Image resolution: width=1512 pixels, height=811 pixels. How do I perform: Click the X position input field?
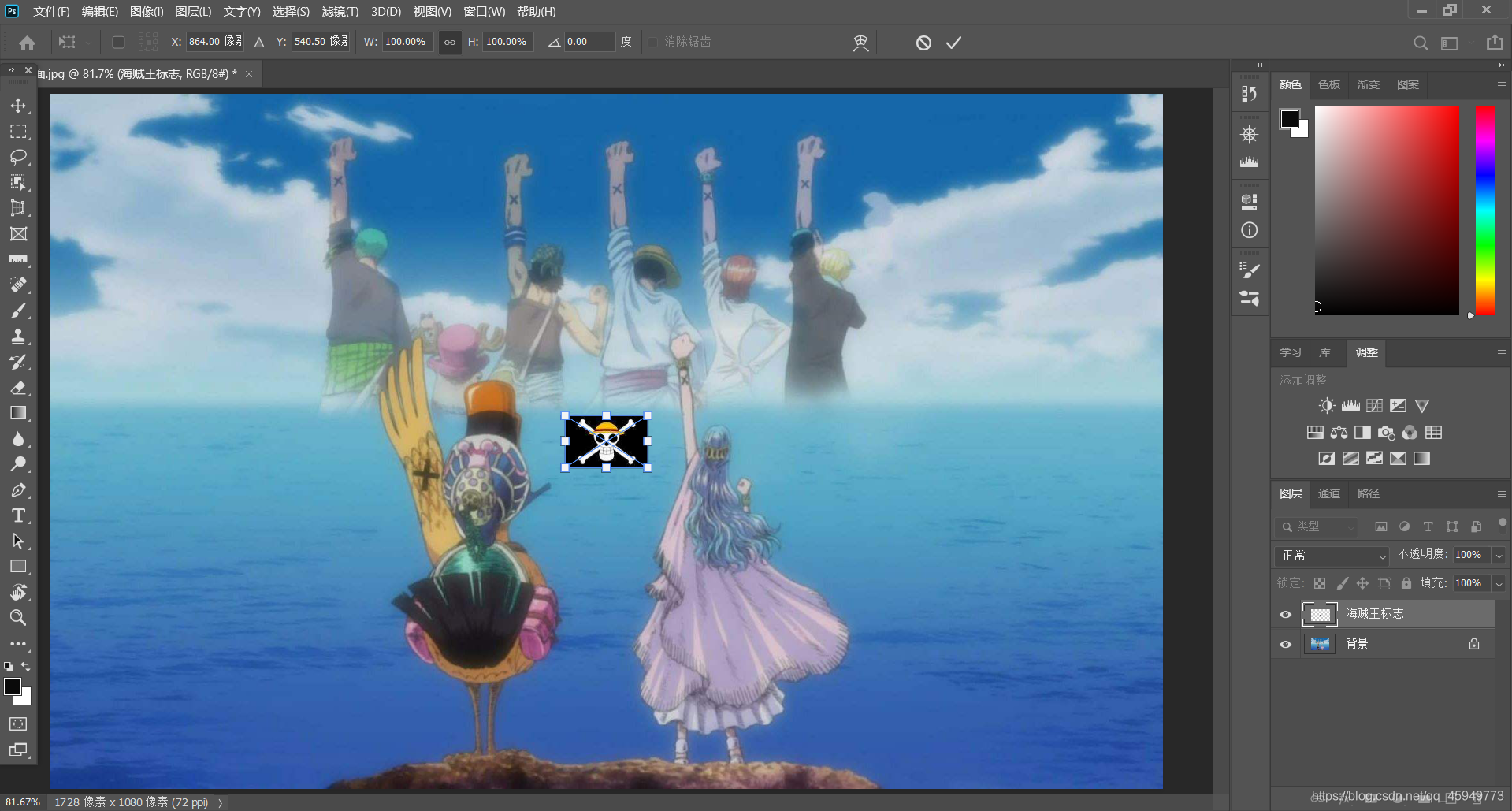tap(214, 42)
